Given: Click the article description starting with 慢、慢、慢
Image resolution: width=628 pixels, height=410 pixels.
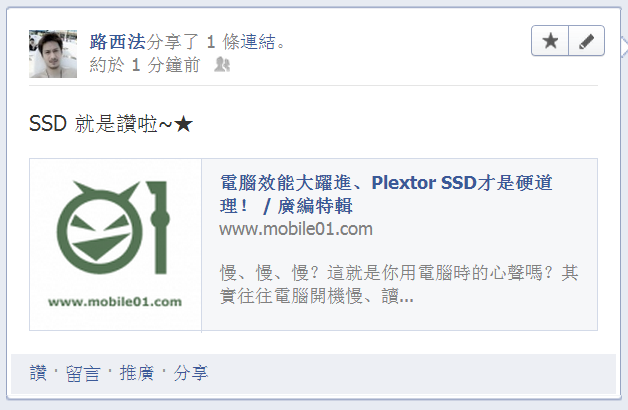Looking at the screenshot, I should (399, 284).
